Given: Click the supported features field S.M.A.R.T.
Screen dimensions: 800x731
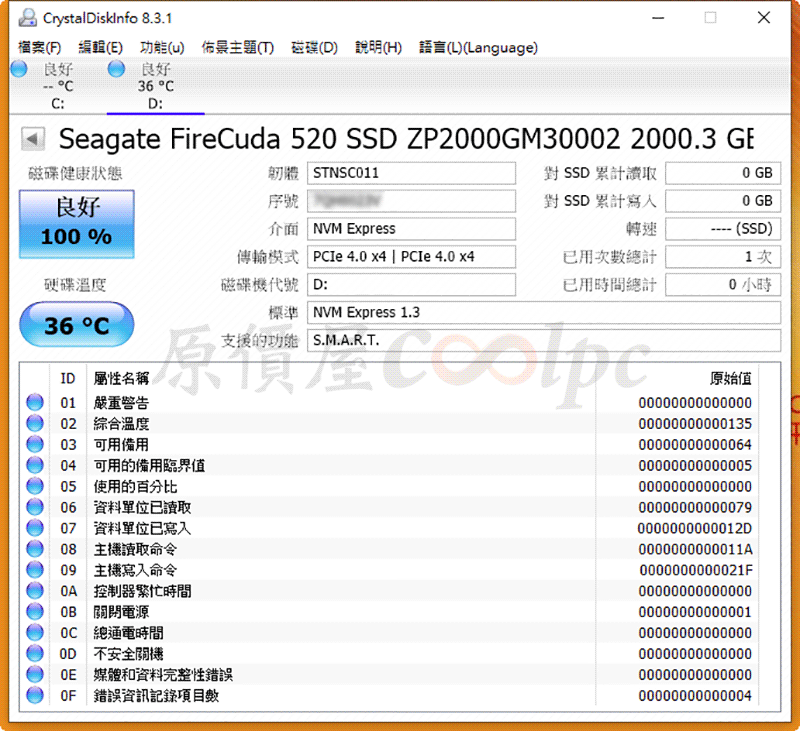Looking at the screenshot, I should point(544,340).
